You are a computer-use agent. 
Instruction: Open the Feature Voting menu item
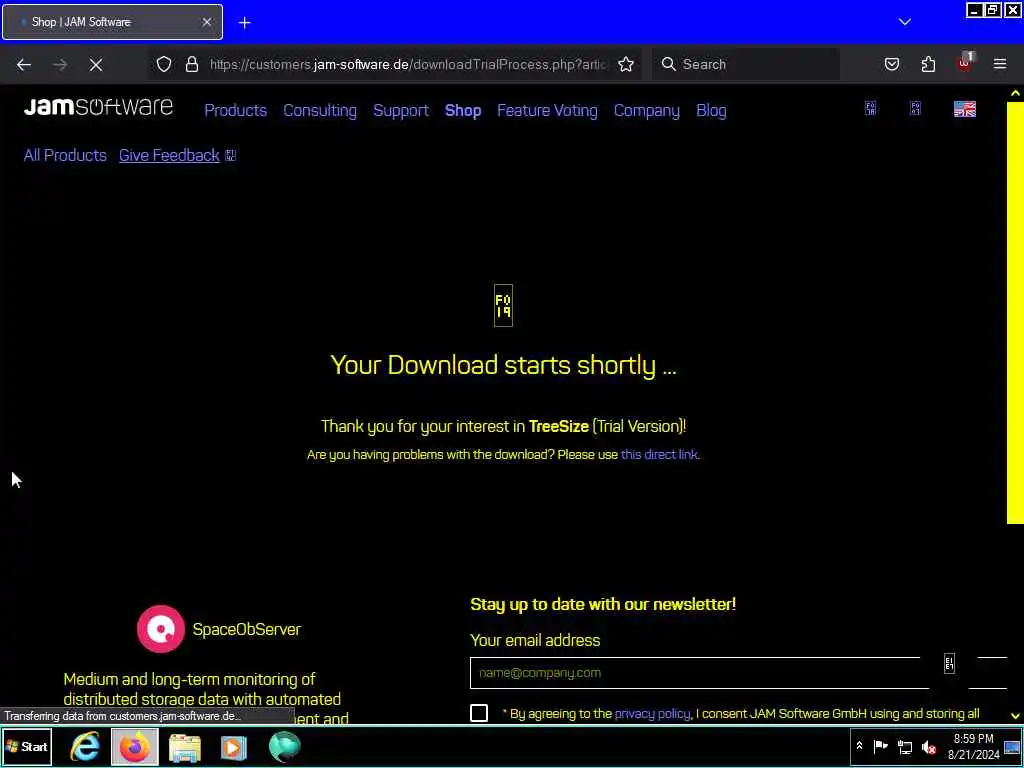tap(547, 110)
